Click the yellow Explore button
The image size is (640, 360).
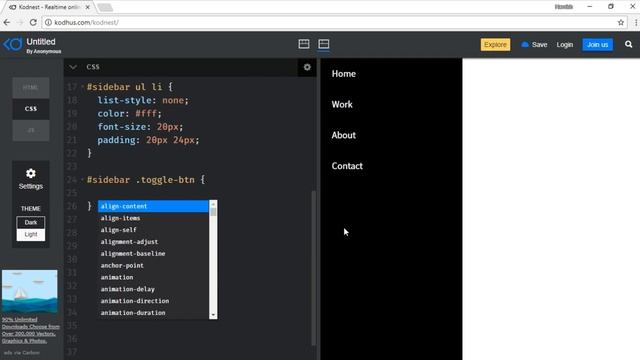click(495, 44)
